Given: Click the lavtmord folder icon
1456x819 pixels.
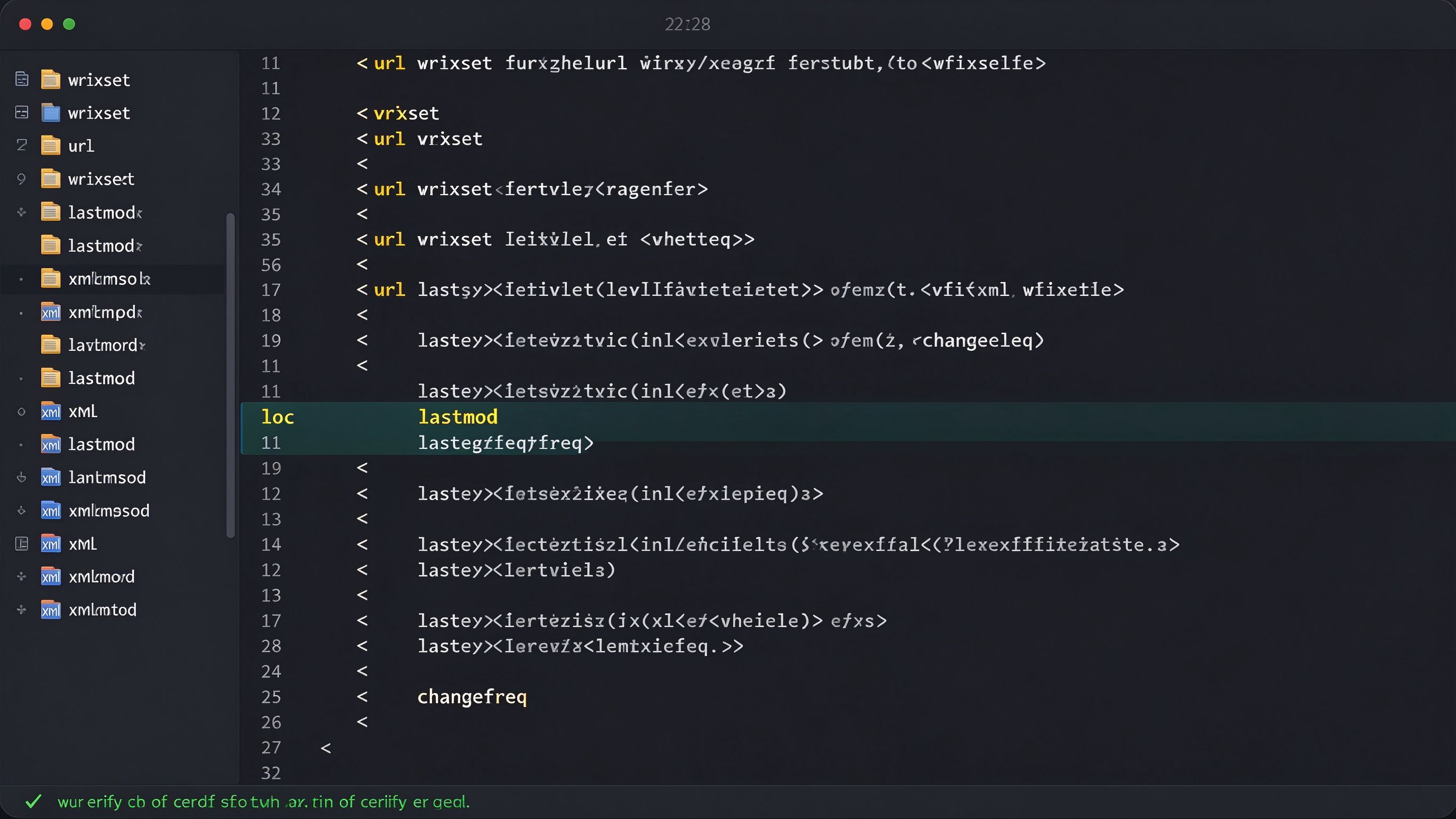Looking at the screenshot, I should pyautogui.click(x=51, y=345).
